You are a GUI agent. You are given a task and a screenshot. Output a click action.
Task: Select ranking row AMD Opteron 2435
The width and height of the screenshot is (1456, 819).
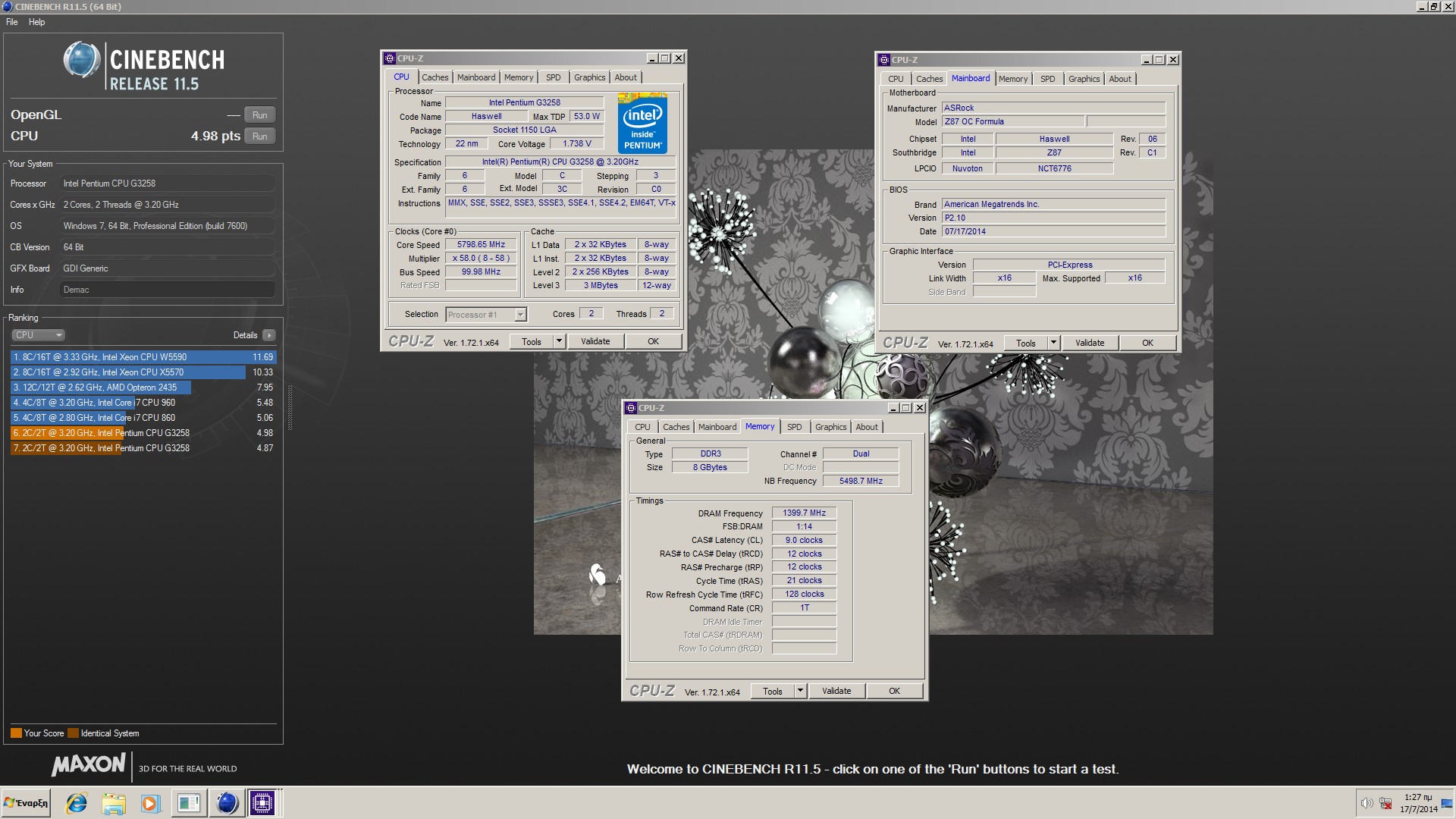(143, 388)
